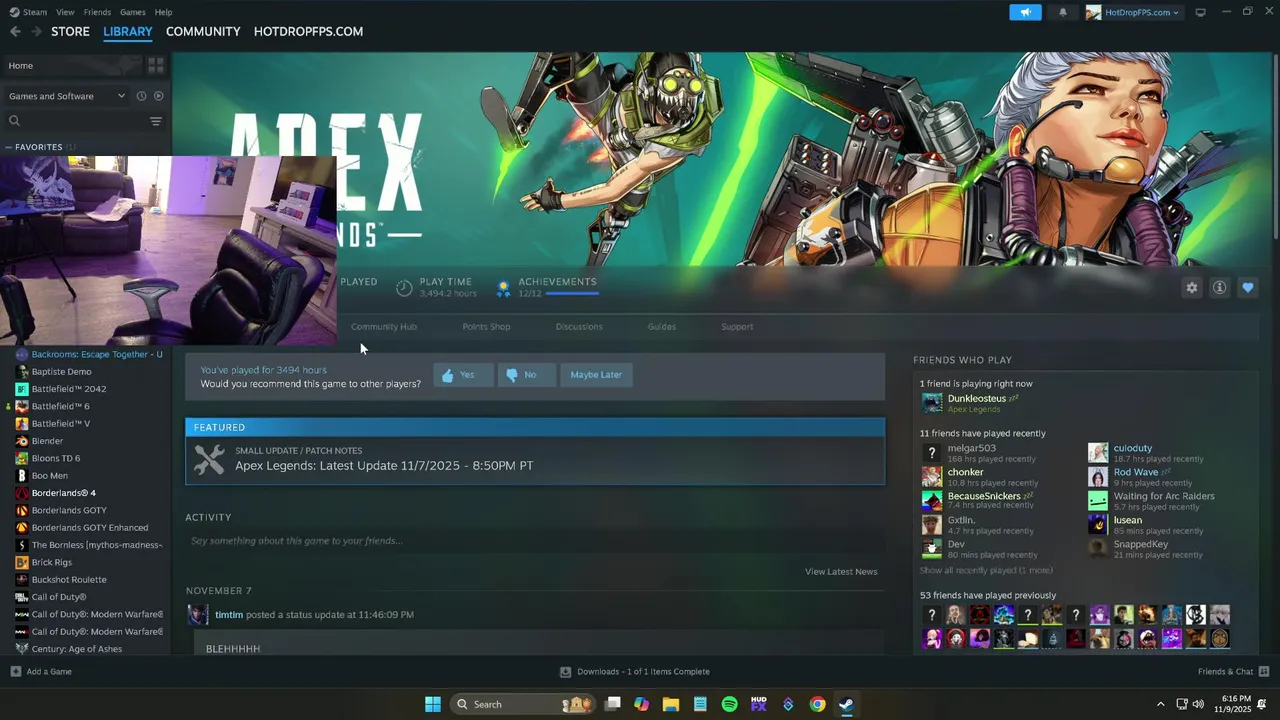Image resolution: width=1280 pixels, height=720 pixels.
Task: Open Copilot from the taskbar
Action: tap(642, 704)
